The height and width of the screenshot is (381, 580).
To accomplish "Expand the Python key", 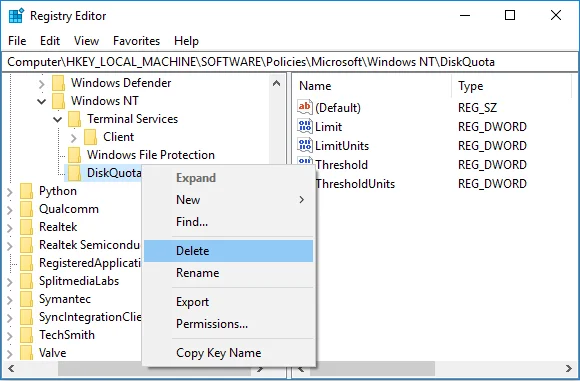I will tap(10, 192).
